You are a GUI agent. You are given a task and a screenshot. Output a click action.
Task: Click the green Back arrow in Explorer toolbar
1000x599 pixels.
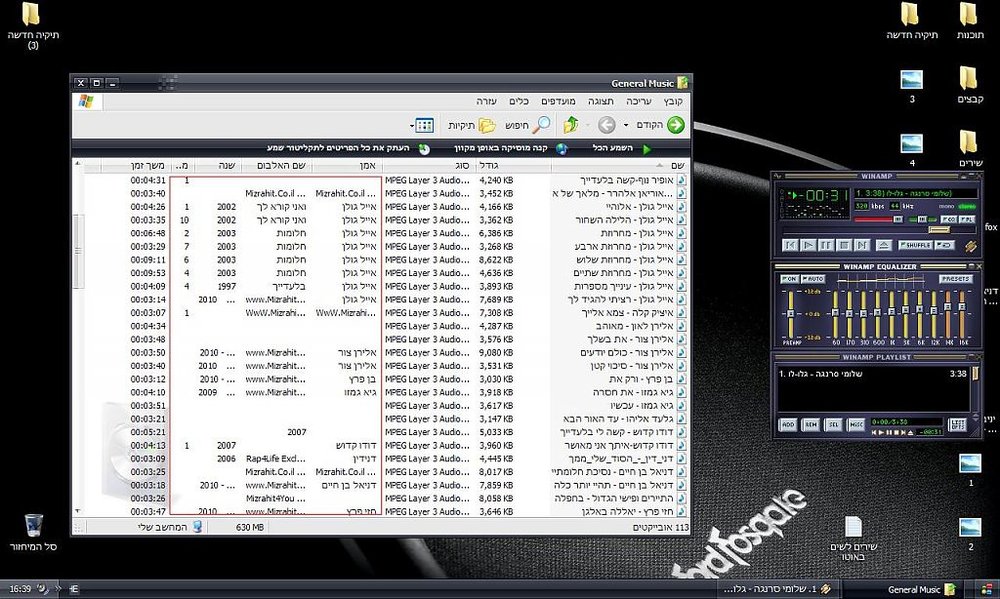(x=675, y=125)
